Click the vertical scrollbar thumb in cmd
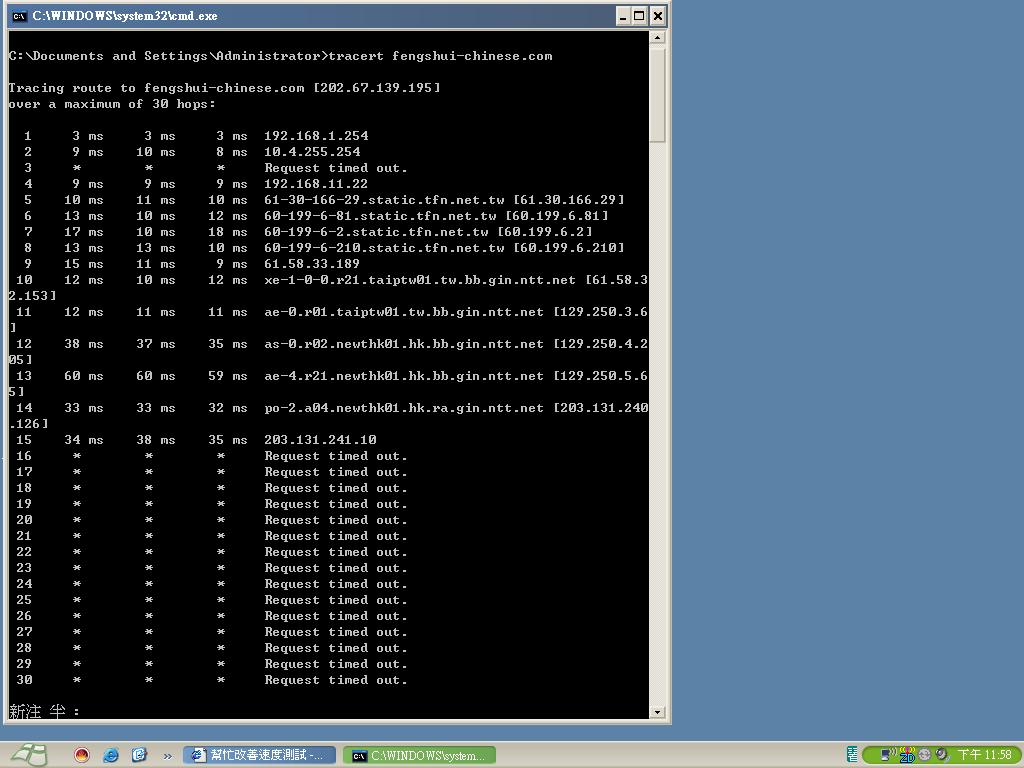This screenshot has width=1024, height=768. (657, 95)
